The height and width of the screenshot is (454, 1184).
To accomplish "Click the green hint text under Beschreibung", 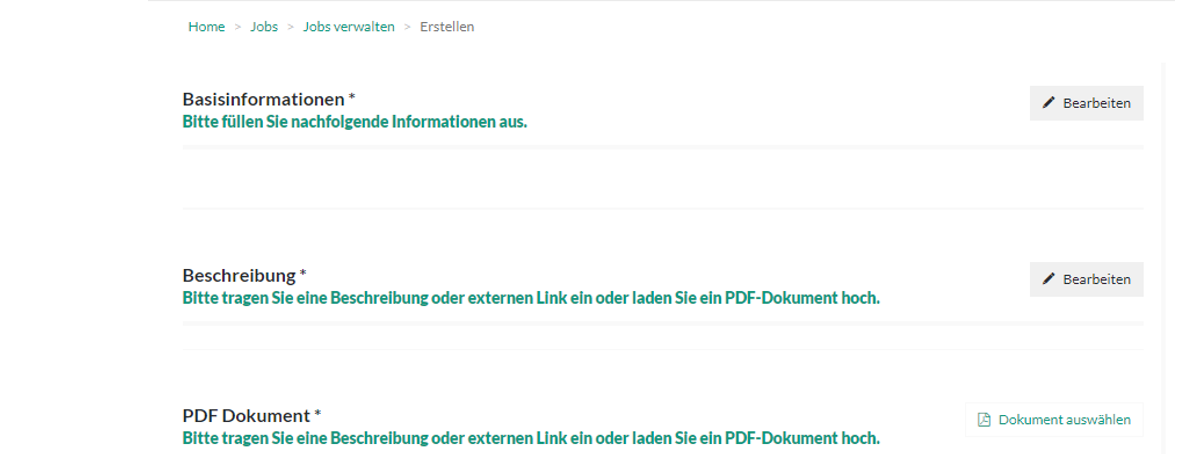I will (x=531, y=298).
